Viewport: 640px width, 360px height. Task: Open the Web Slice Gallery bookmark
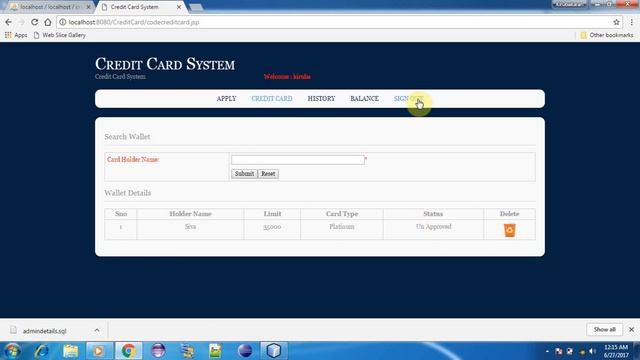[x=60, y=35]
